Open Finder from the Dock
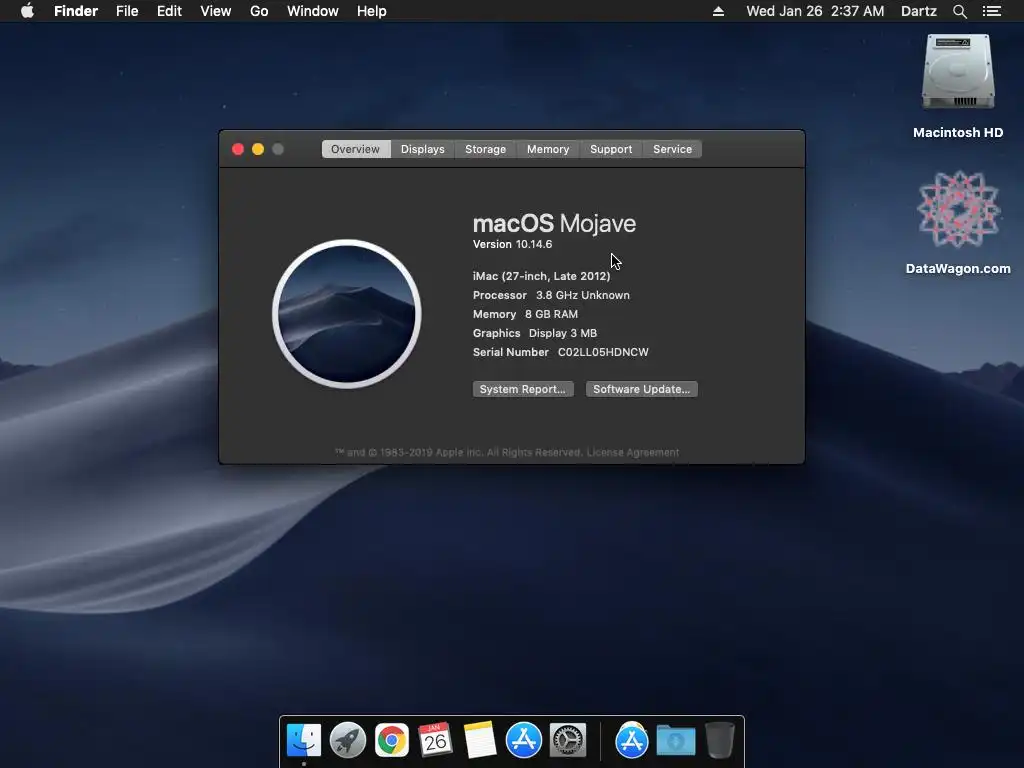Screen dimensions: 1024x768 [304, 741]
